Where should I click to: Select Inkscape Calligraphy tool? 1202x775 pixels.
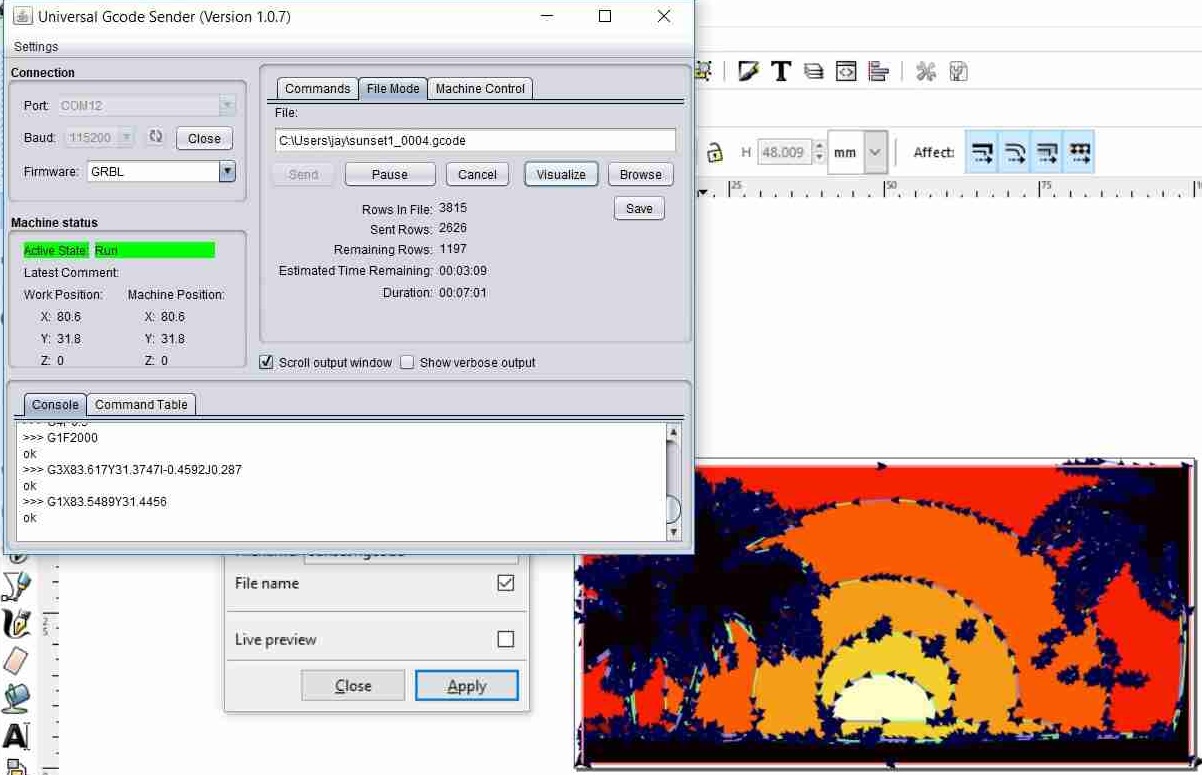click(17, 623)
